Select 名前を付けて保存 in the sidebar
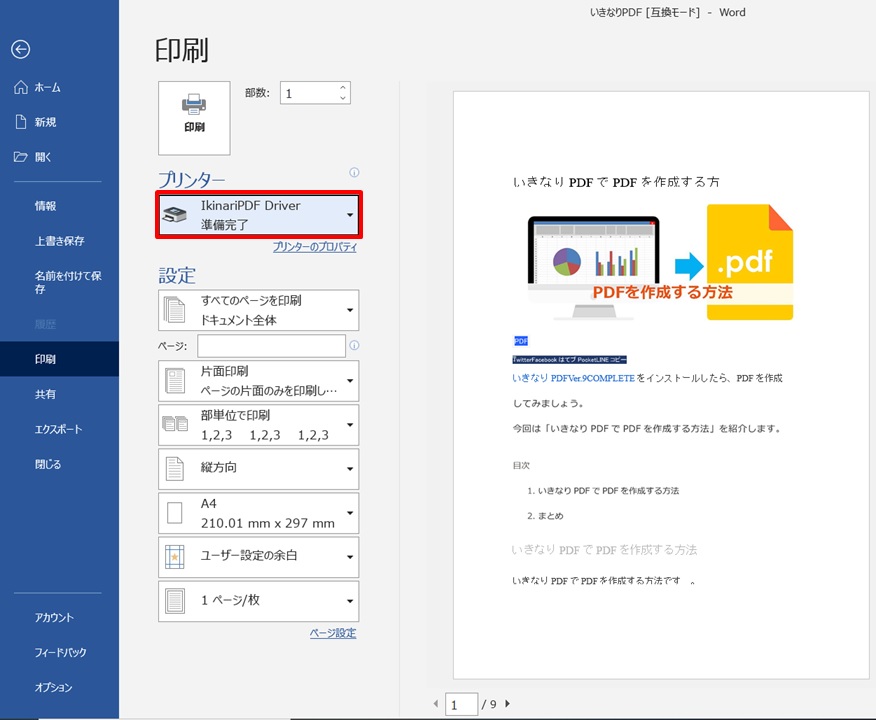The height and width of the screenshot is (720, 876). pyautogui.click(x=59, y=282)
